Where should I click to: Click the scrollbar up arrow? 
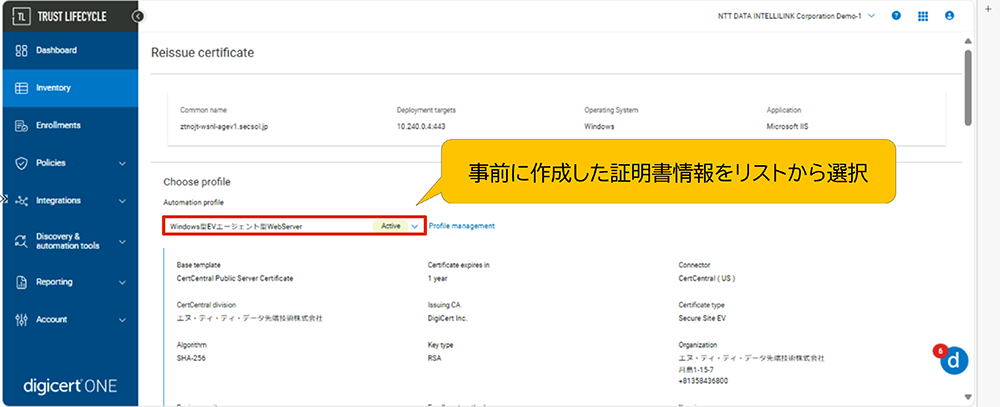tap(968, 42)
